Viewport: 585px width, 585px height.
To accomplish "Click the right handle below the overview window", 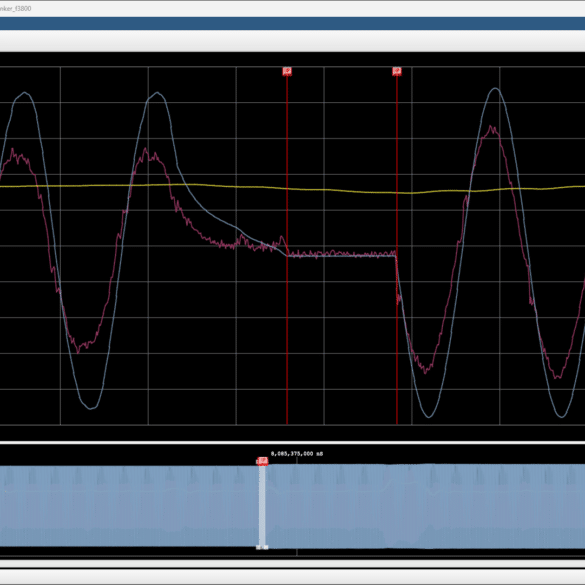I will click(x=266, y=547).
